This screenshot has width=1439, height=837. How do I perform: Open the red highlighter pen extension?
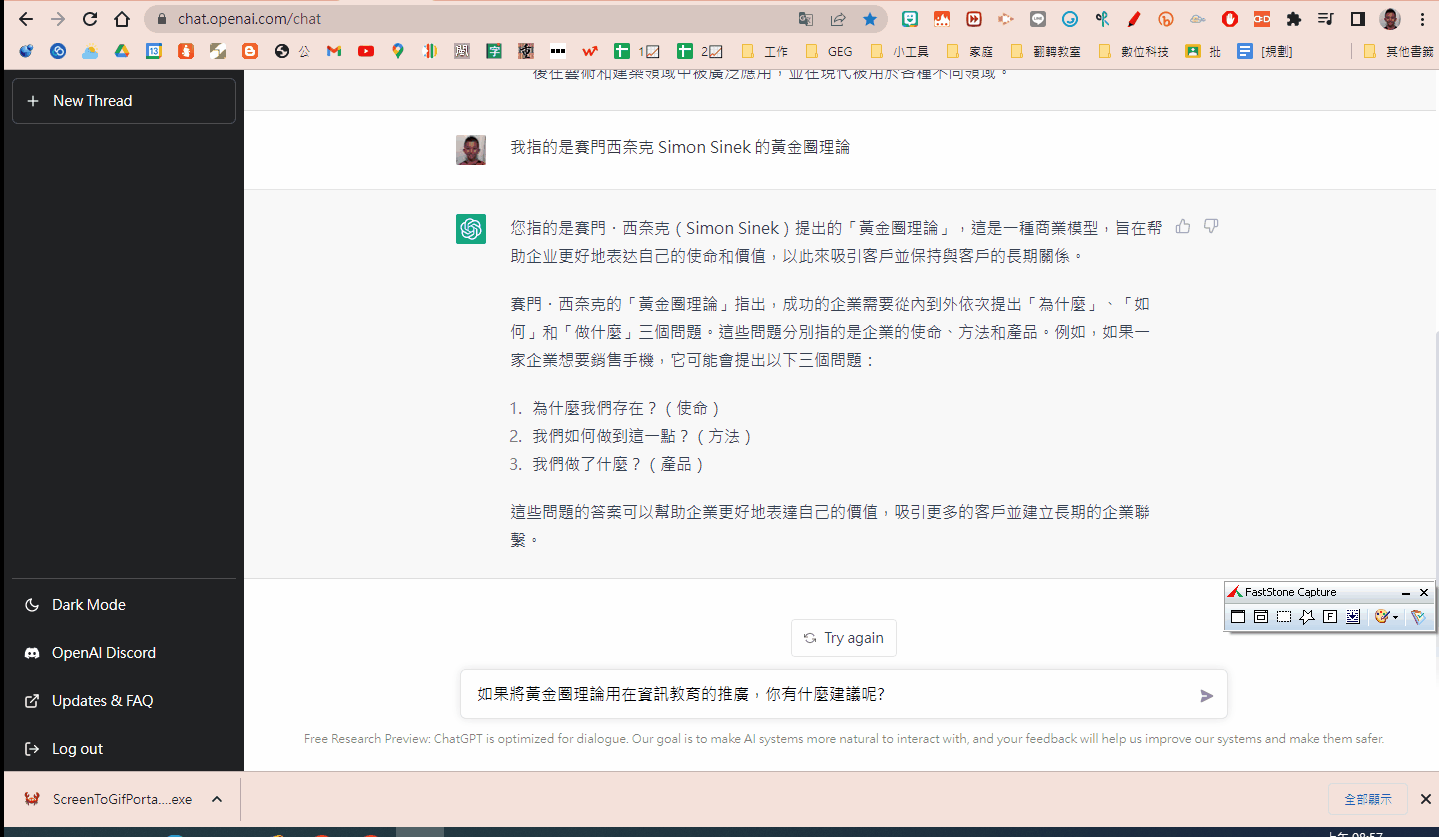pos(1134,19)
